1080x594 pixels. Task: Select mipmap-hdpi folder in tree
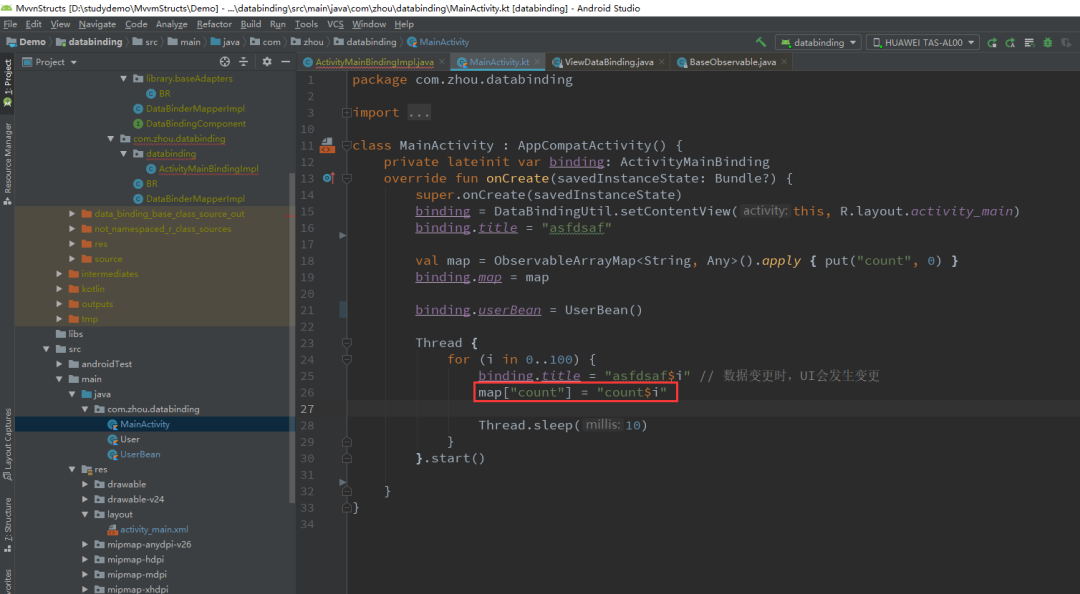point(136,560)
